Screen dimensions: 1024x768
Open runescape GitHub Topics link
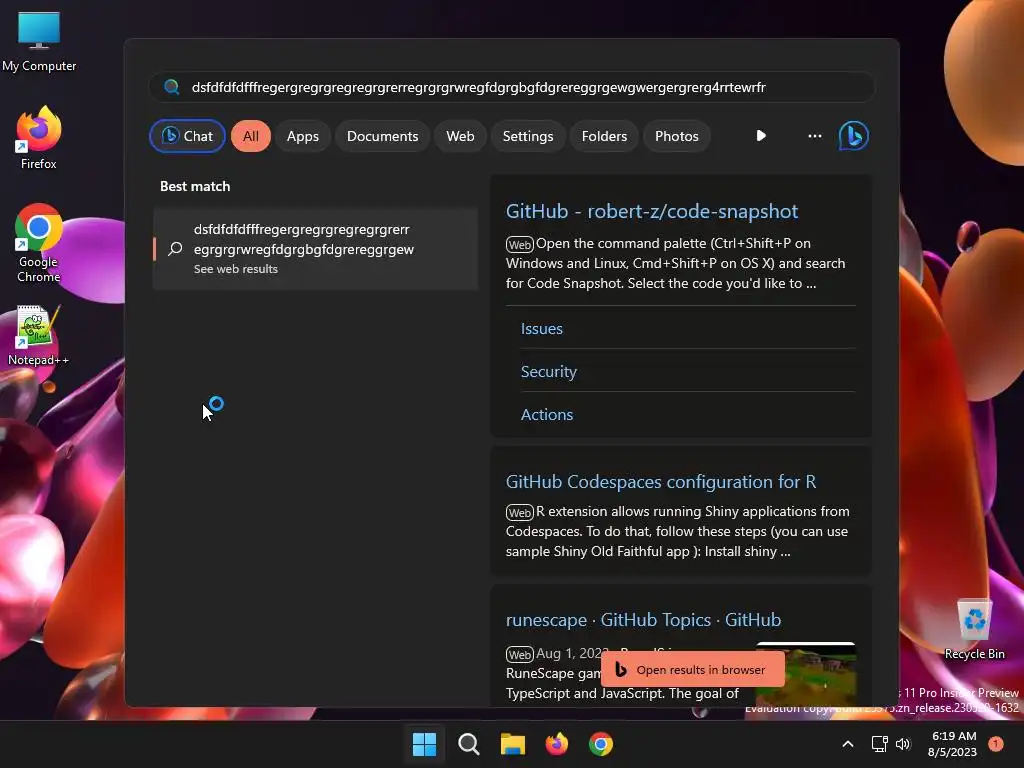tap(643, 620)
